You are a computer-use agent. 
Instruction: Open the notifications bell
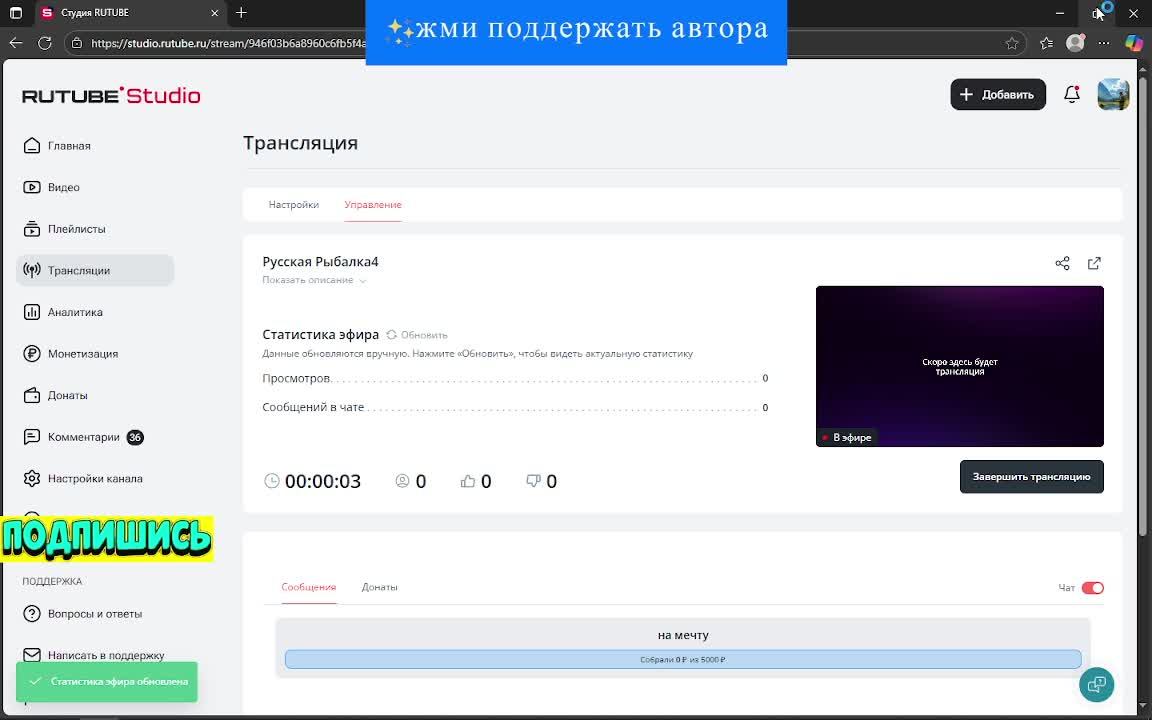pyautogui.click(x=1072, y=94)
